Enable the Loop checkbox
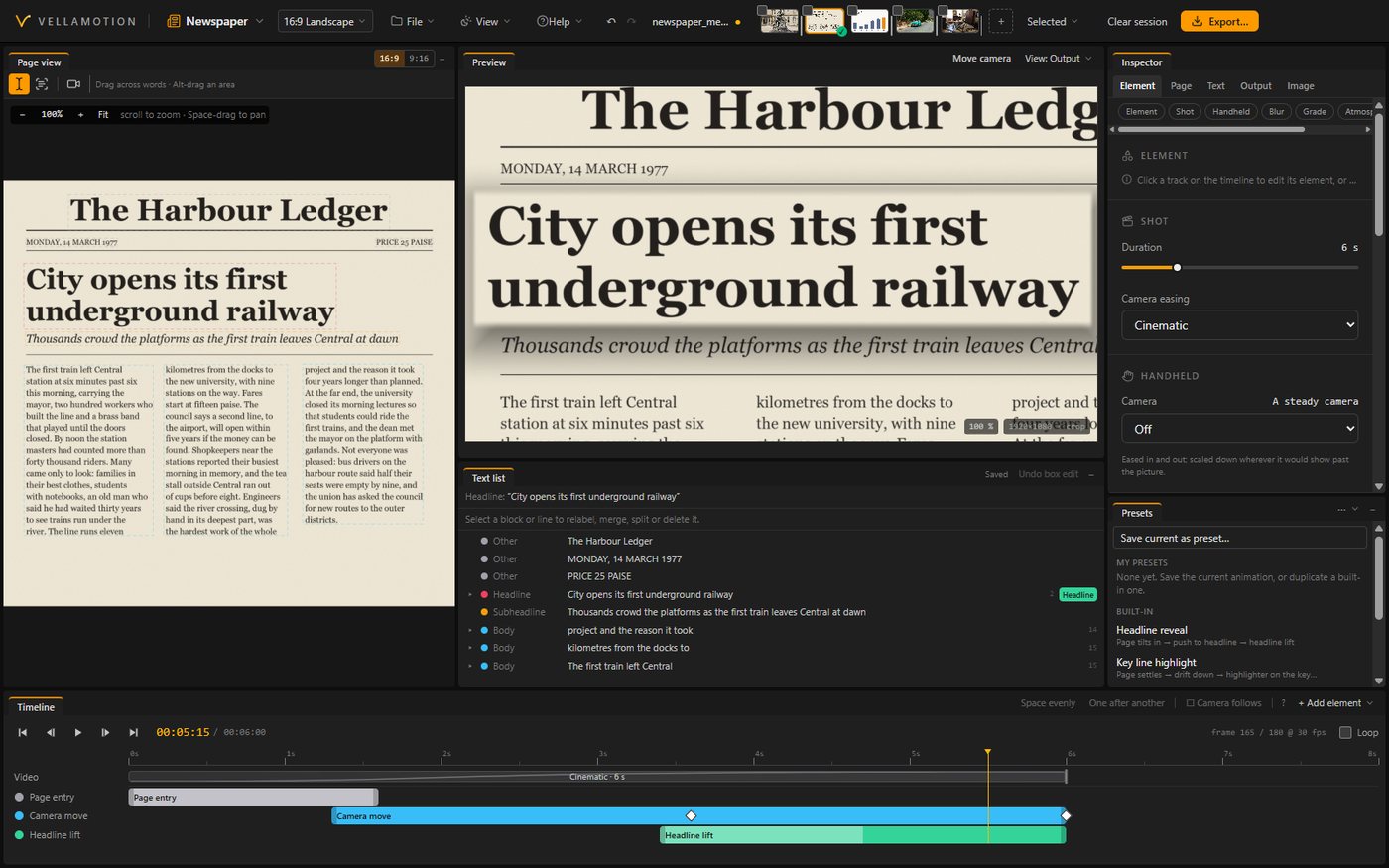Screen dimensions: 1389x868 pos(1345,733)
